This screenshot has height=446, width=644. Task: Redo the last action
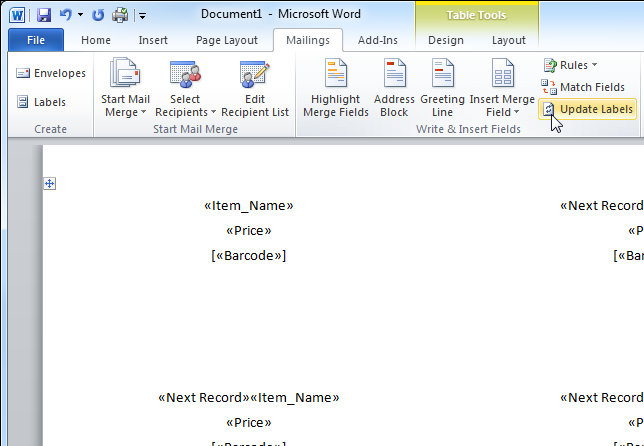98,15
